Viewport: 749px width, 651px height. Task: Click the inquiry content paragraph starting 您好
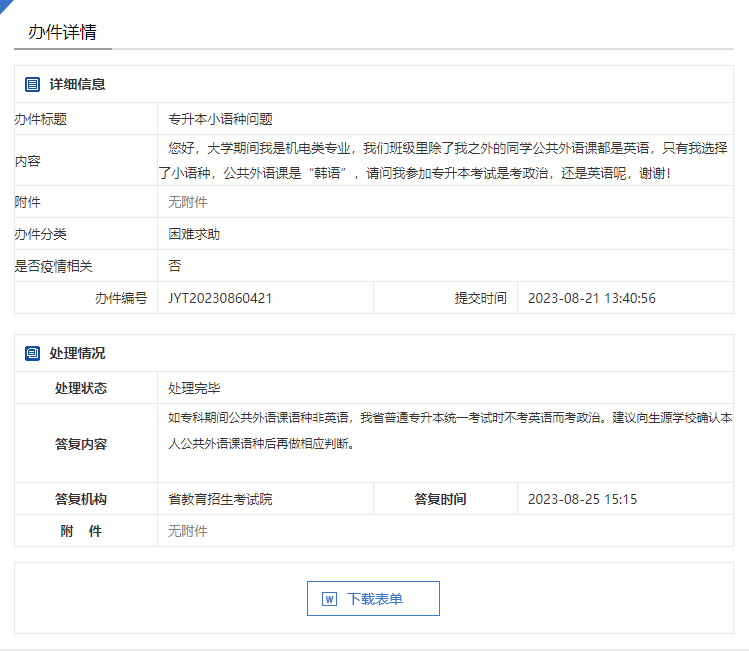(445, 160)
